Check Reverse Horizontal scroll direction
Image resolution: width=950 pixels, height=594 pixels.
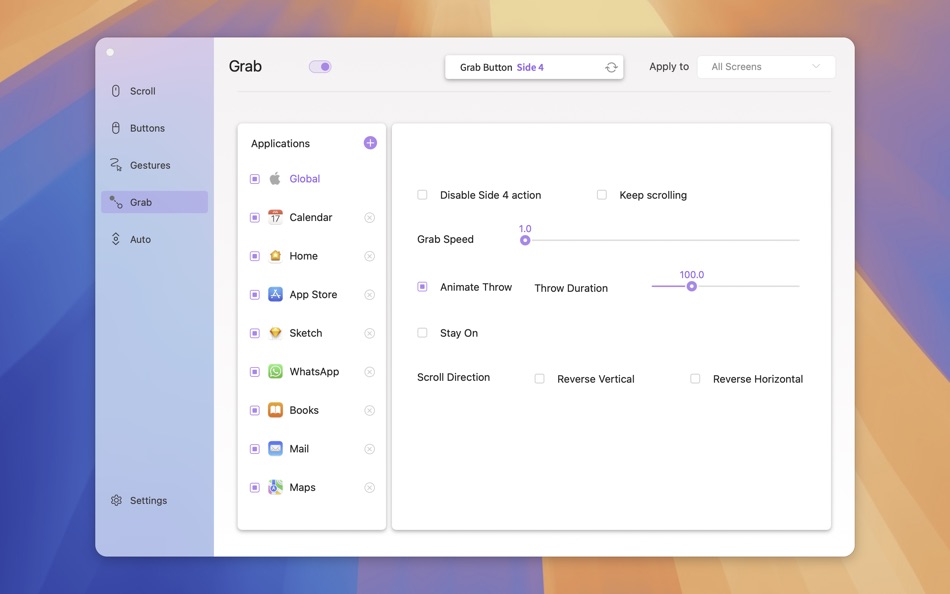695,379
